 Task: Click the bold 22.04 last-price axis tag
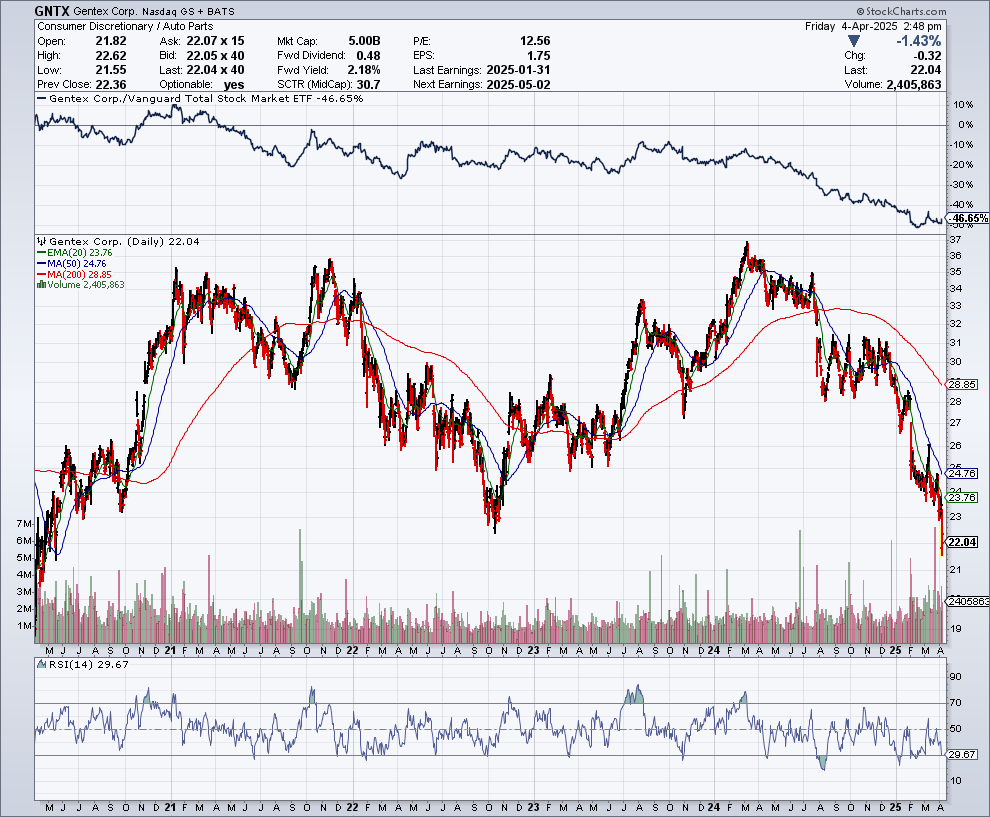[962, 542]
